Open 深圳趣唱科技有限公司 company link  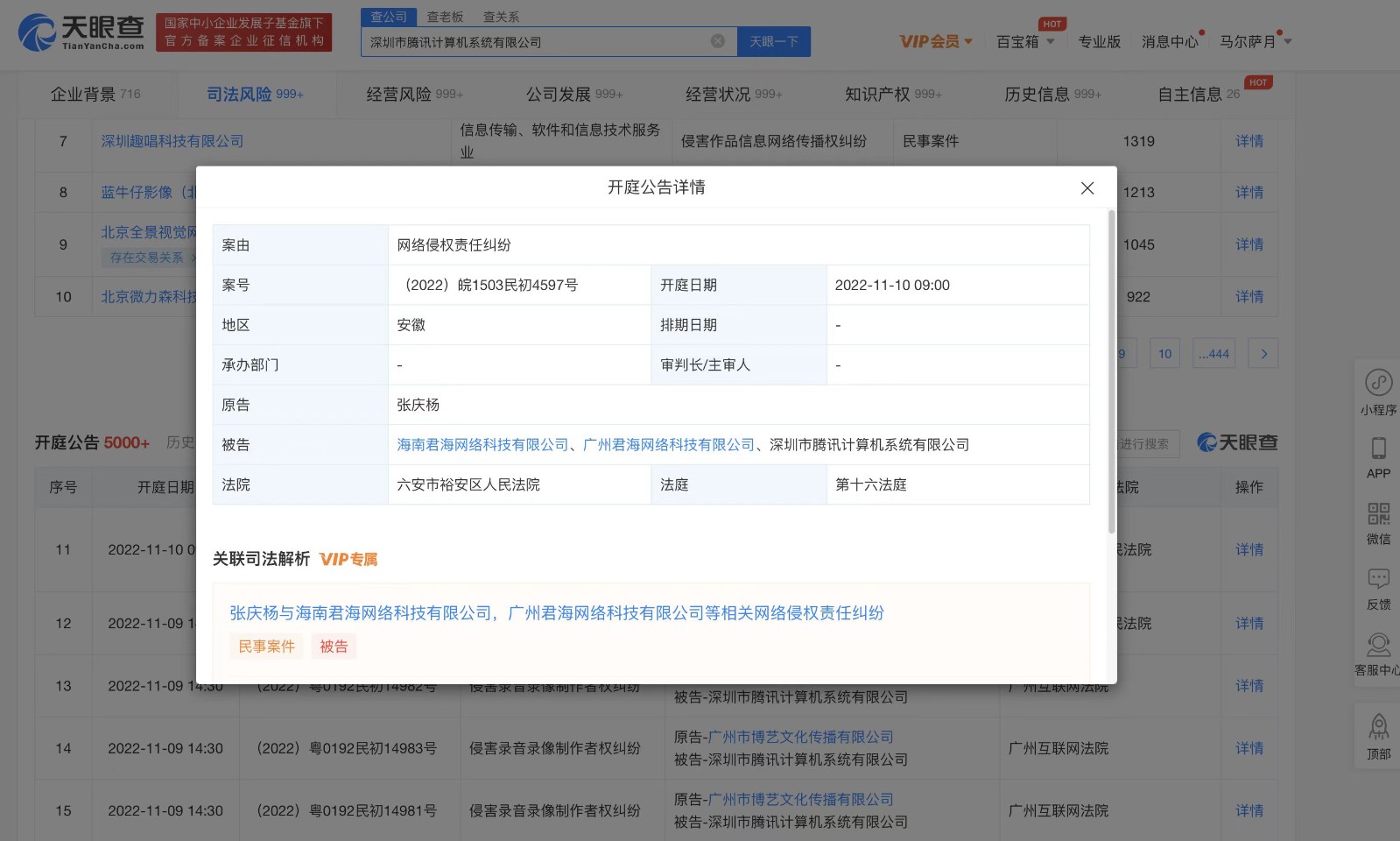tap(172, 141)
